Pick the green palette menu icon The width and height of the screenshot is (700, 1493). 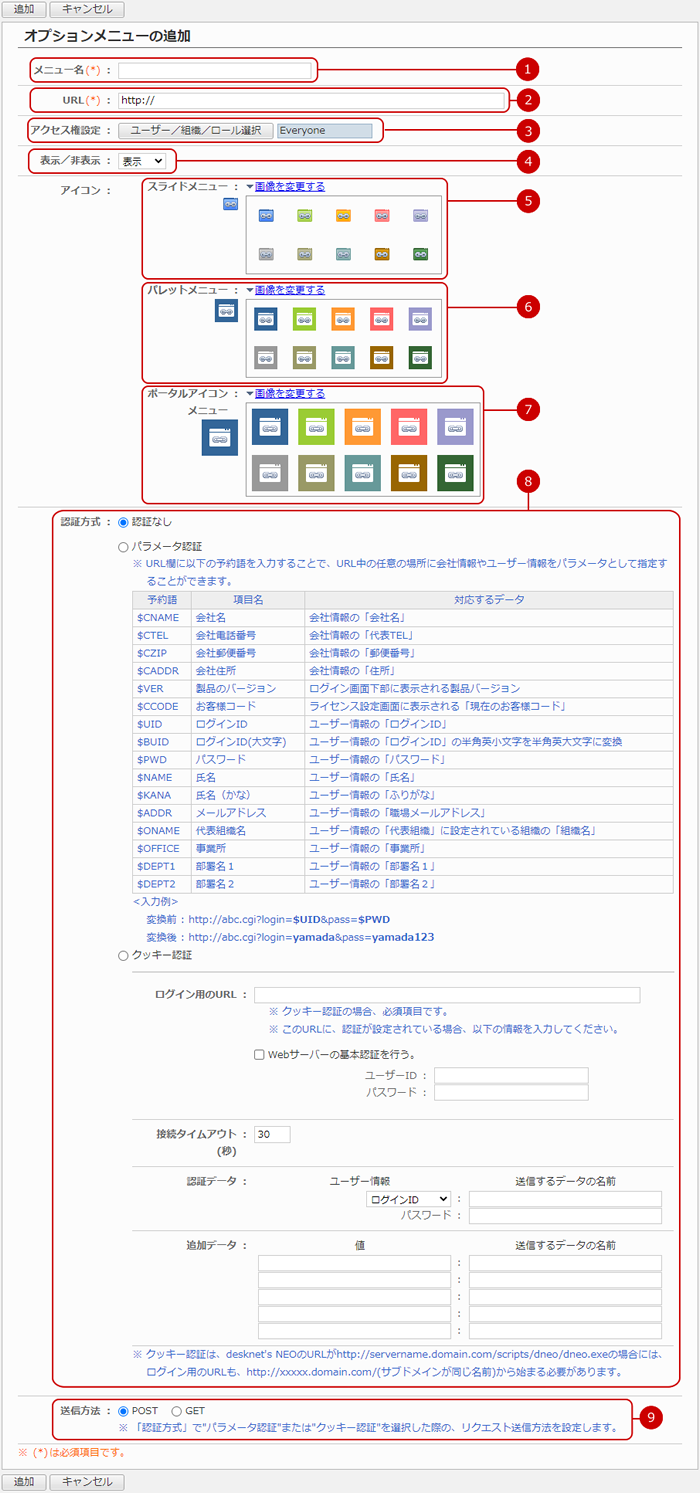tap(305, 319)
